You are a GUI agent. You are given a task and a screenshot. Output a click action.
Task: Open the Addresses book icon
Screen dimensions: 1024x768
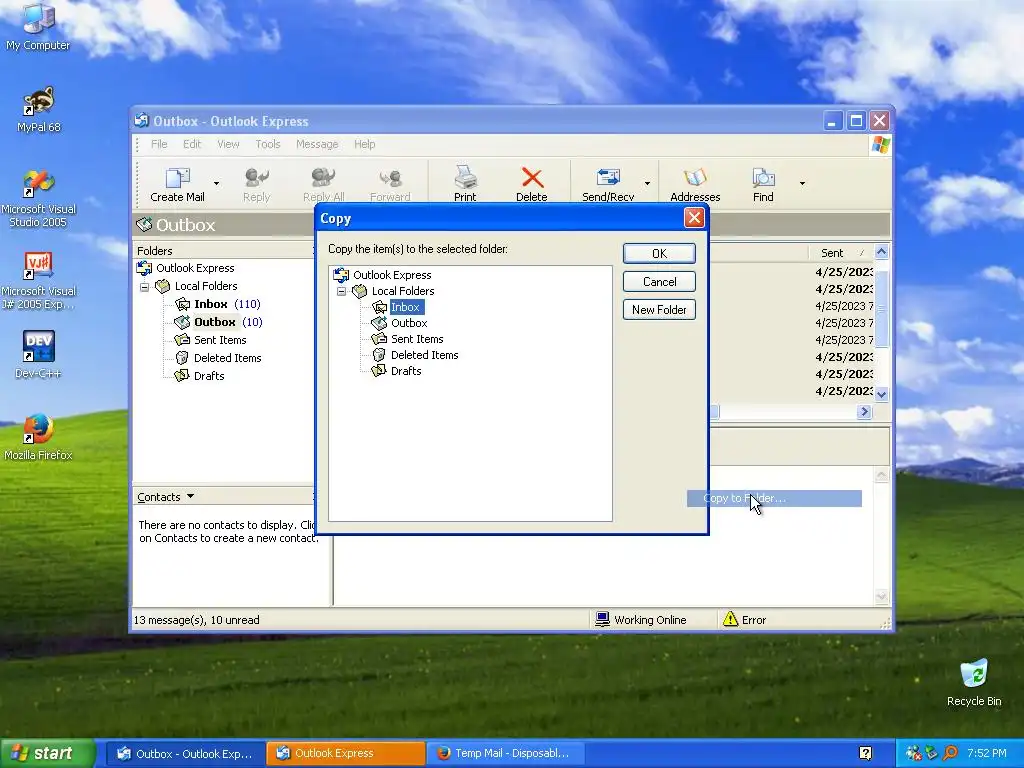click(695, 184)
